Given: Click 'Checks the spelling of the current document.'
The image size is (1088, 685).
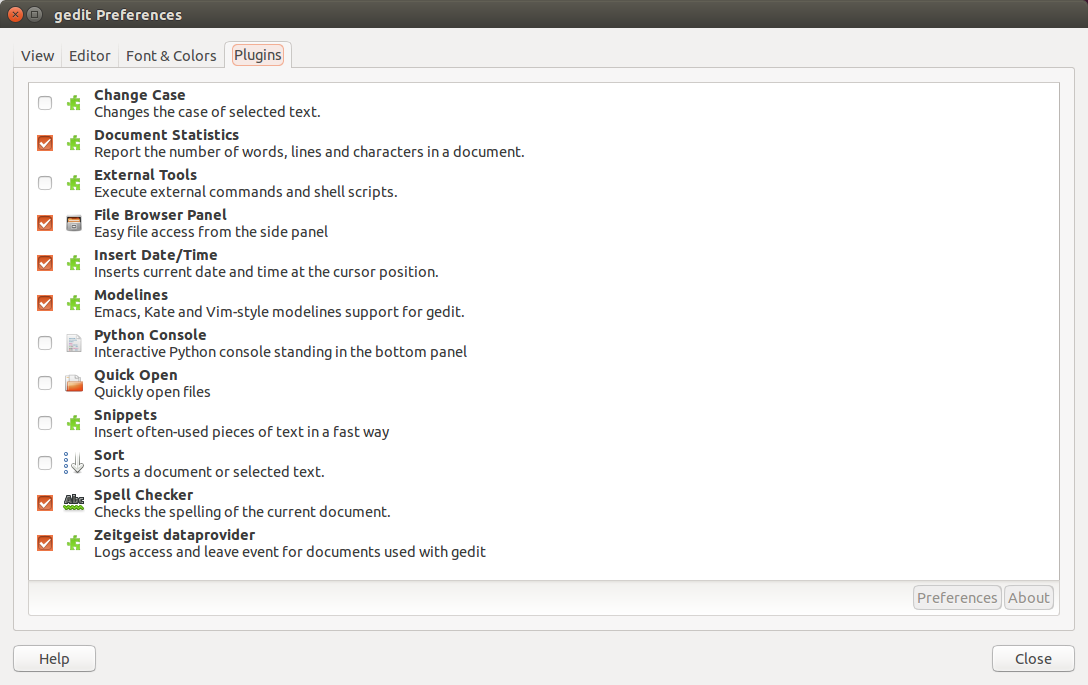Looking at the screenshot, I should click(242, 512).
